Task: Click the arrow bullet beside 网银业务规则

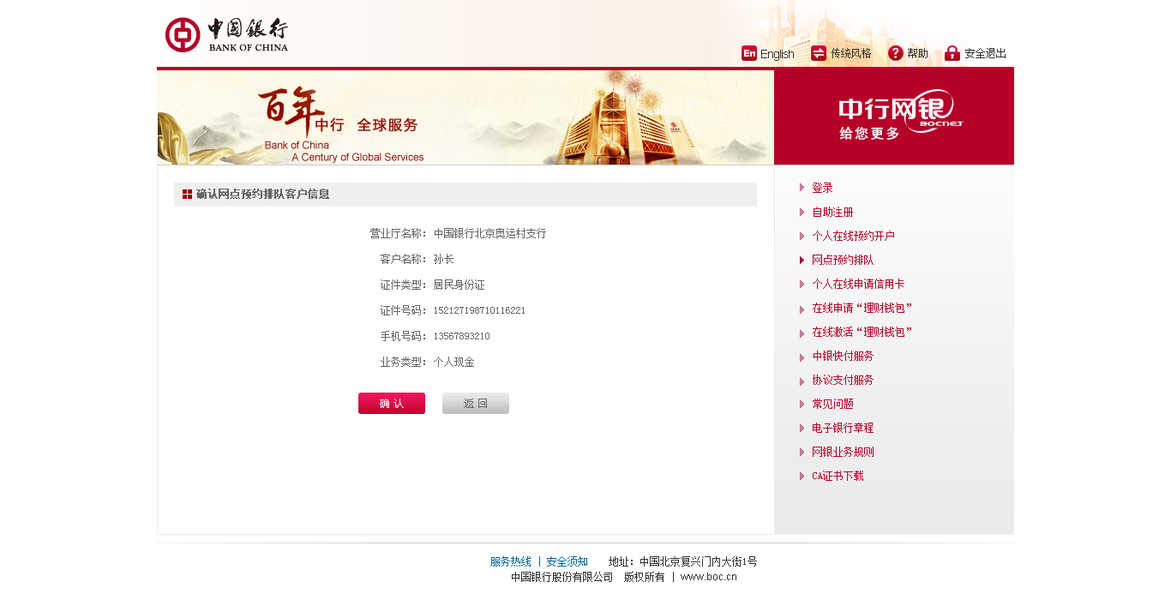Action: pyautogui.click(x=802, y=452)
